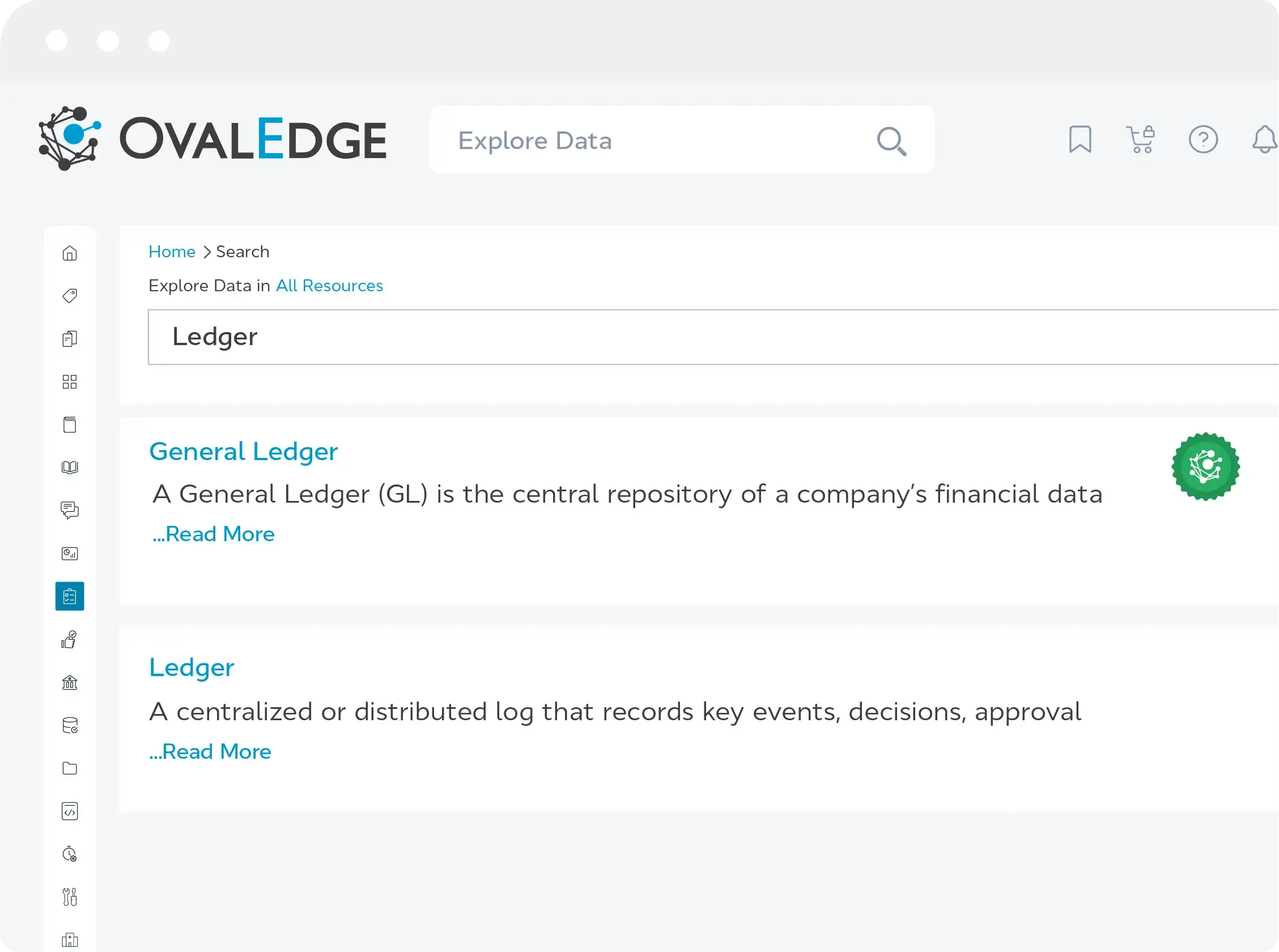Viewport: 1279px width, 952px height.
Task: Go to Home in the breadcrumb
Action: pyautogui.click(x=172, y=252)
